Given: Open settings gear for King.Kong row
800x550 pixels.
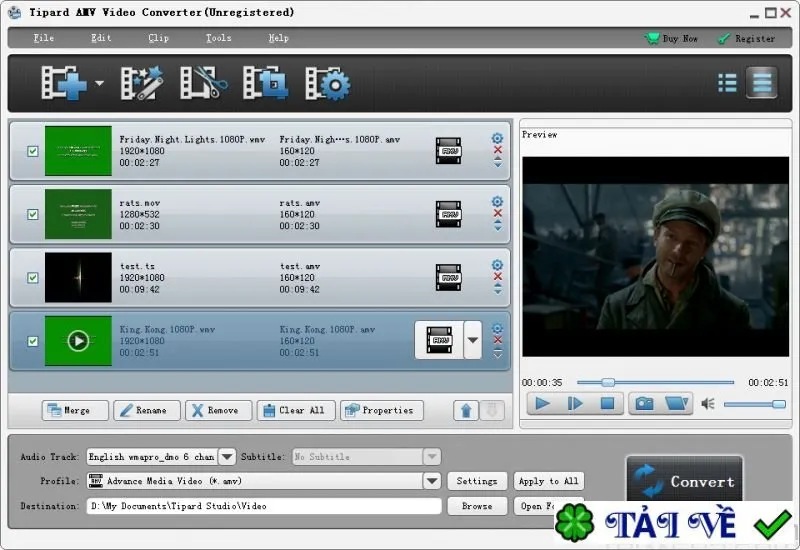Looking at the screenshot, I should pos(497,328).
